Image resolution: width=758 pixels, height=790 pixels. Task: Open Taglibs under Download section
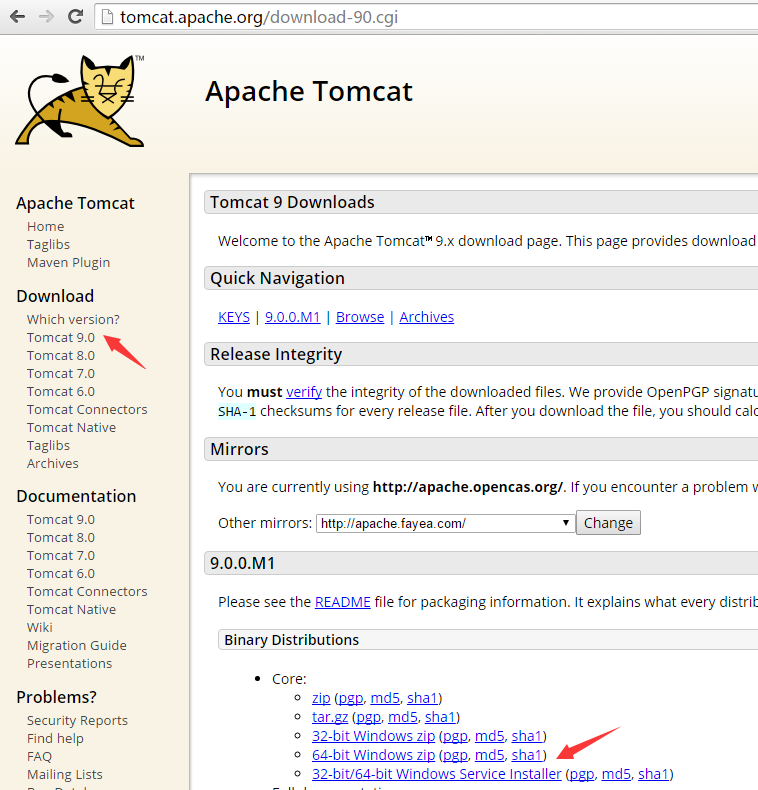click(x=48, y=445)
